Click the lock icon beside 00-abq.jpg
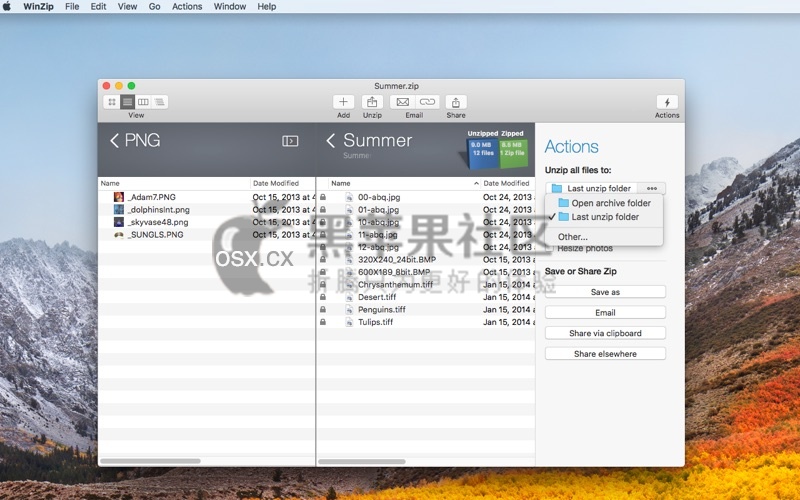The image size is (800, 500). (x=323, y=197)
